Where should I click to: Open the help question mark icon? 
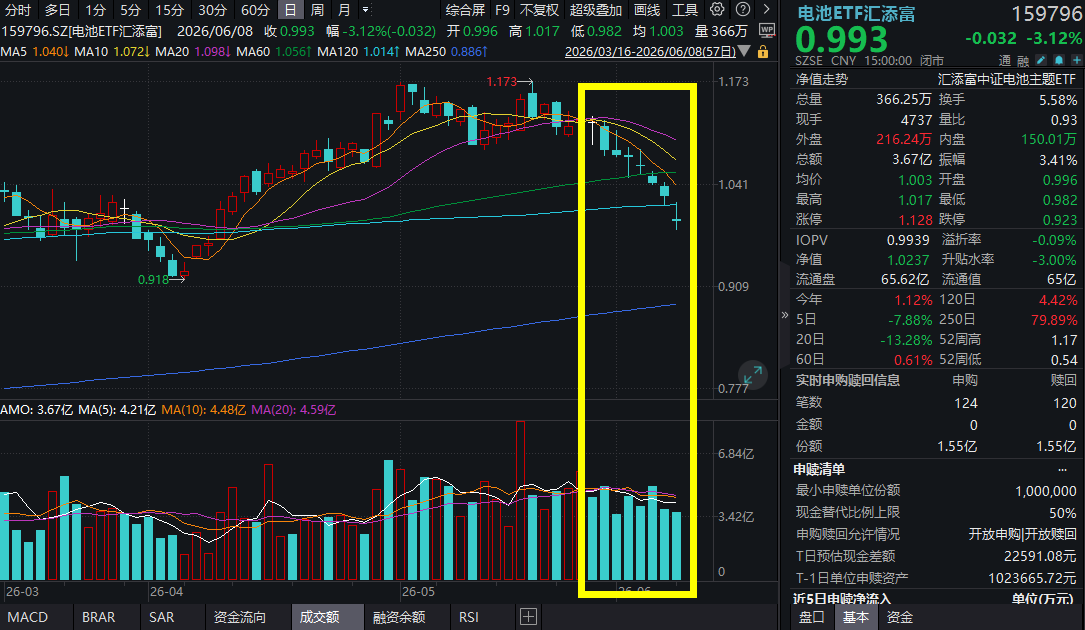(742, 10)
